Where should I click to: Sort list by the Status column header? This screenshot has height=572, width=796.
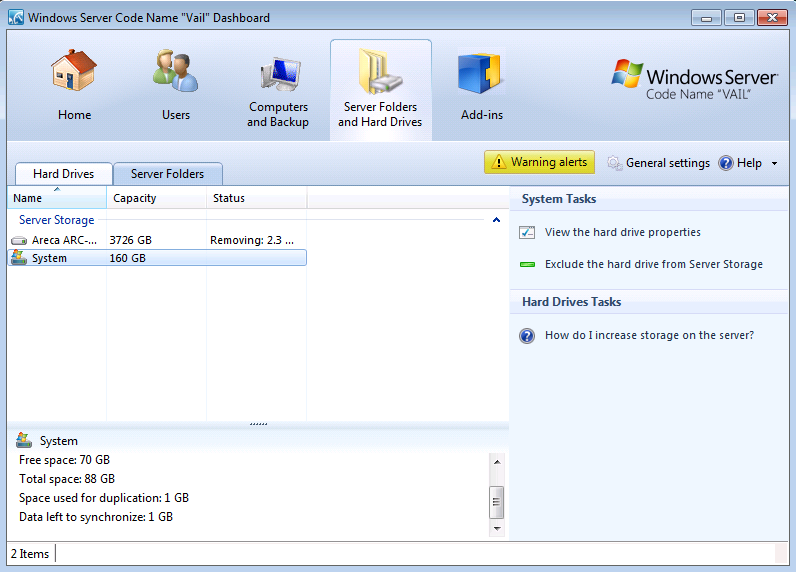256,198
